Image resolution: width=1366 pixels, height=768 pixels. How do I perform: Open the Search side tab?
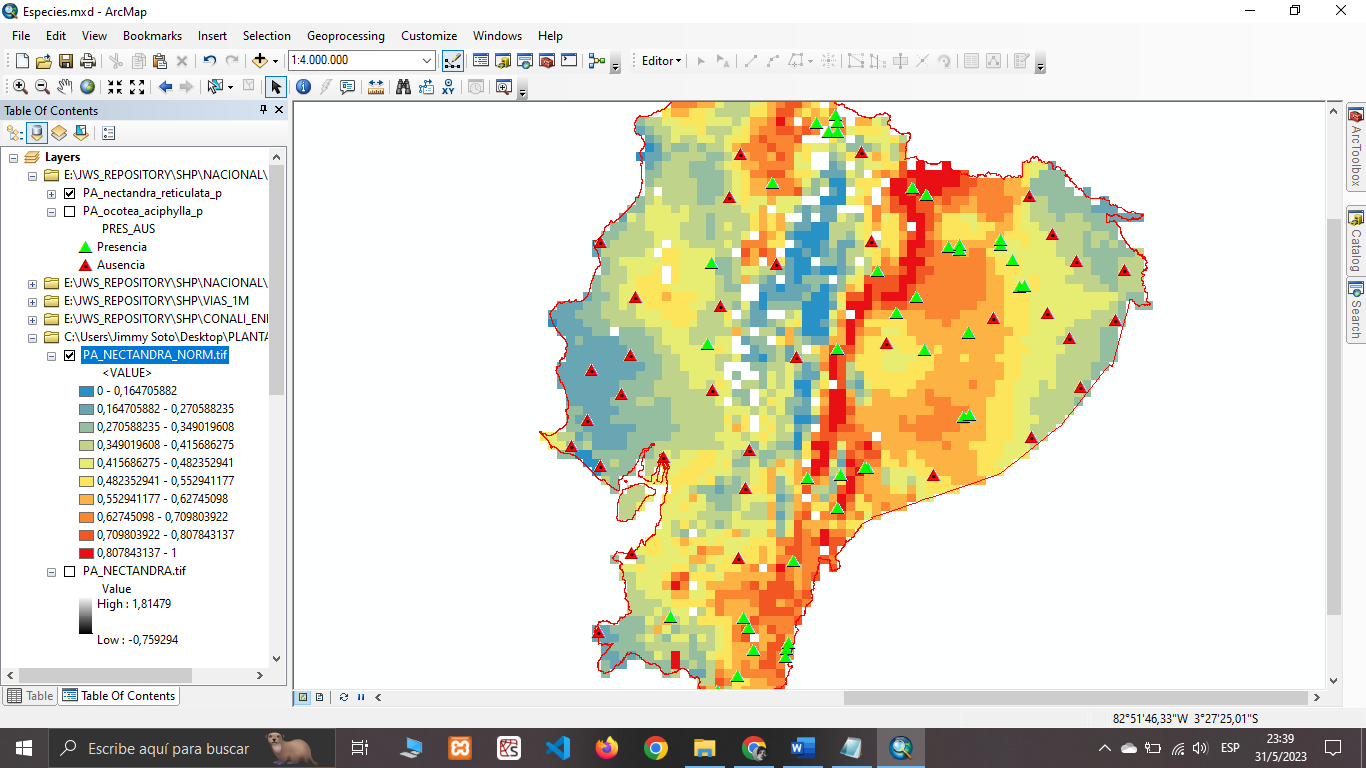point(1356,311)
